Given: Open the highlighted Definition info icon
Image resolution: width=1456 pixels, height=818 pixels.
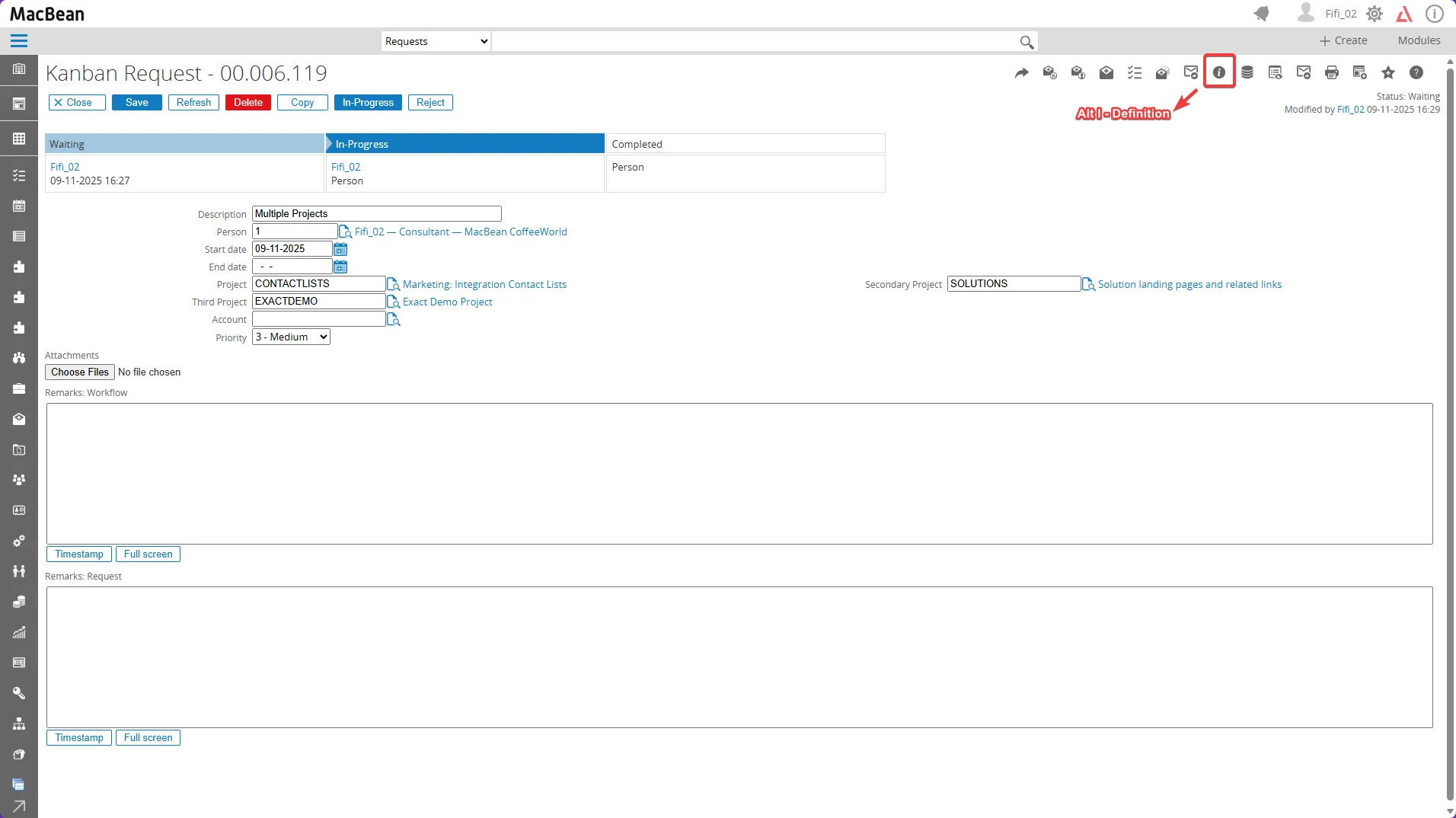Looking at the screenshot, I should click(1218, 72).
